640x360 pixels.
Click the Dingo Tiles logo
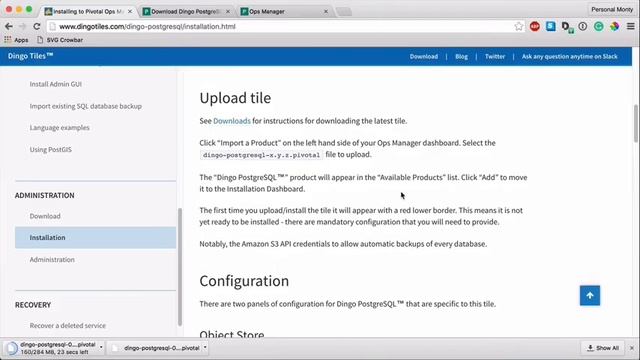(31, 56)
